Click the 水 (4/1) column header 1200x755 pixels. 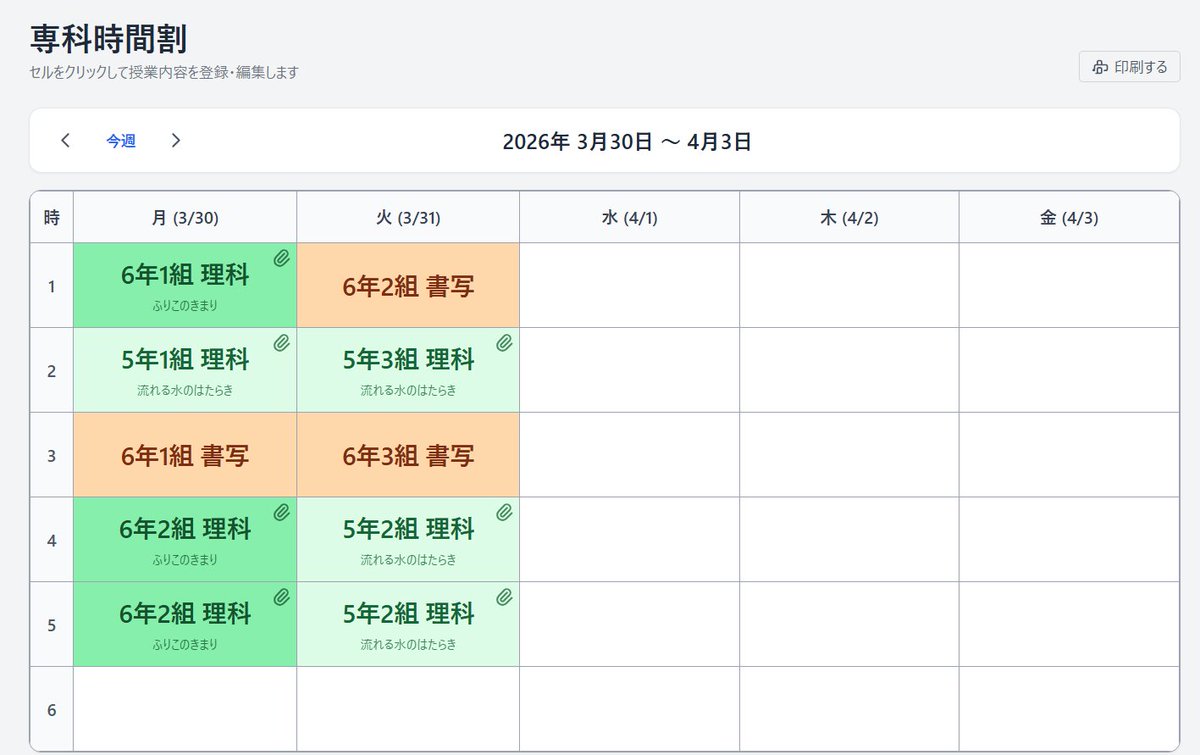pos(629,217)
